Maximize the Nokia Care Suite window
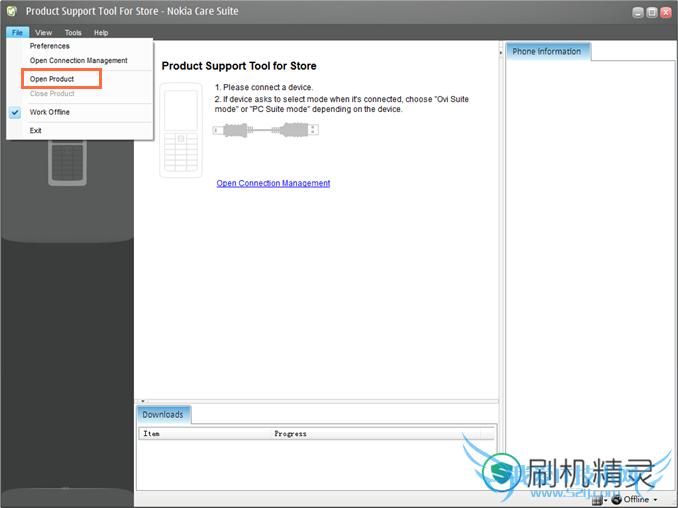 [x=652, y=13]
